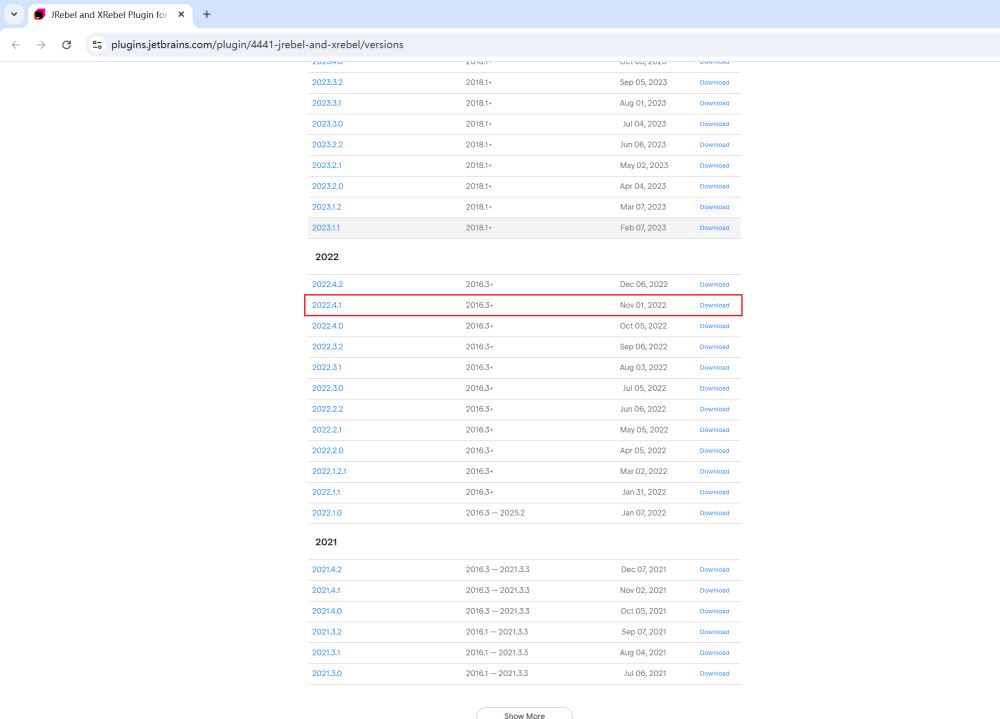Image resolution: width=1000 pixels, height=719 pixels.
Task: Download the Mar 02, 2022 release
Action: click(x=714, y=471)
